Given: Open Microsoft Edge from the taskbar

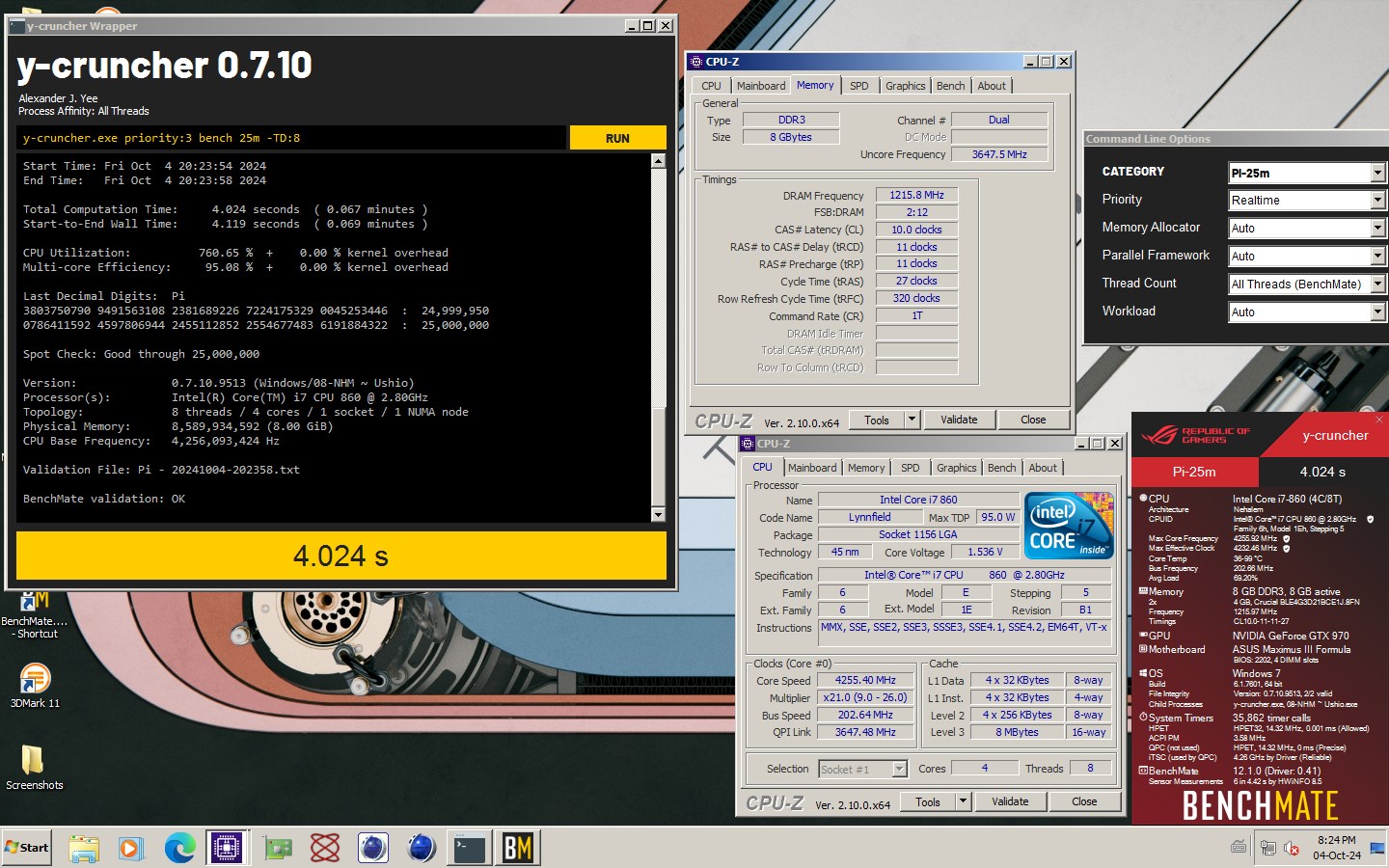Looking at the screenshot, I should 179,848.
